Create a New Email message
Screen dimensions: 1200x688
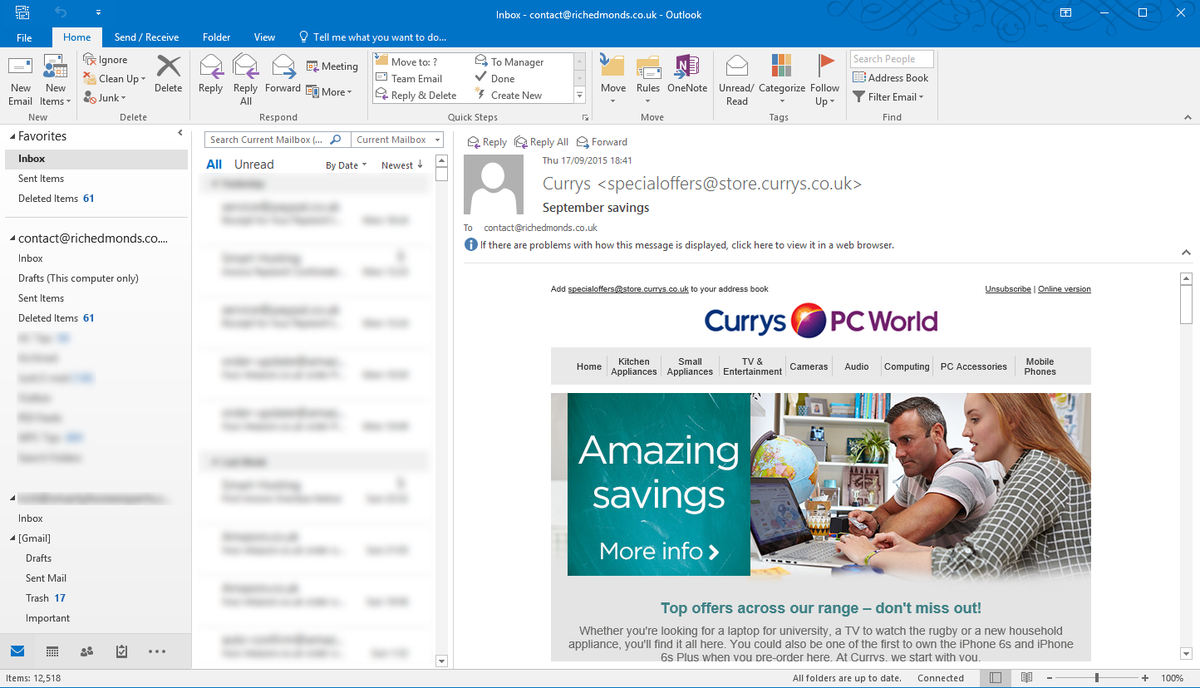pos(19,78)
